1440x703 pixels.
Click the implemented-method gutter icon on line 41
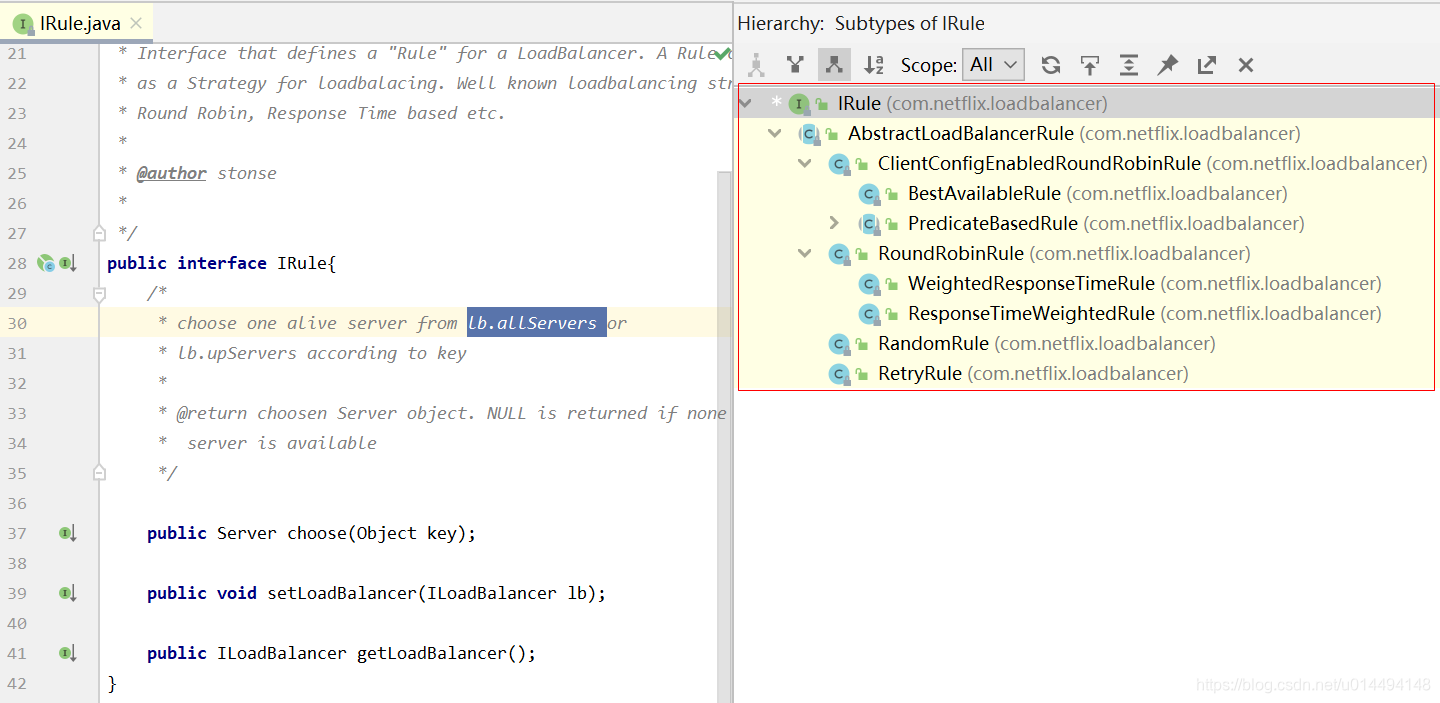click(x=67, y=653)
